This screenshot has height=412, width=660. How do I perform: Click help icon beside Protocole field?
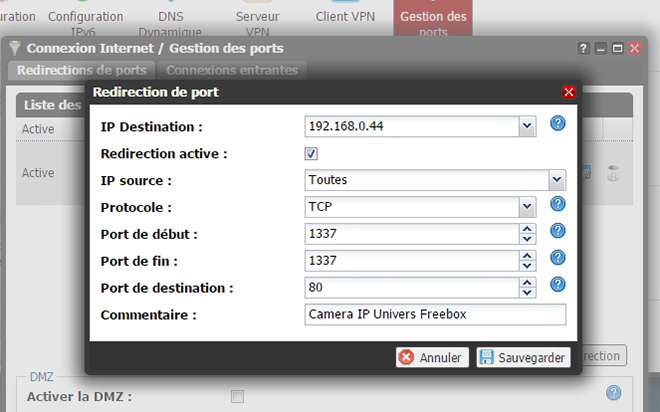(x=558, y=204)
